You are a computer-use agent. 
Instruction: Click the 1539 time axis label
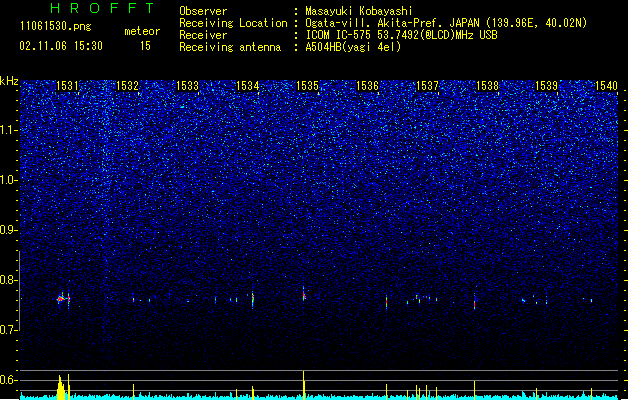pyautogui.click(x=547, y=85)
